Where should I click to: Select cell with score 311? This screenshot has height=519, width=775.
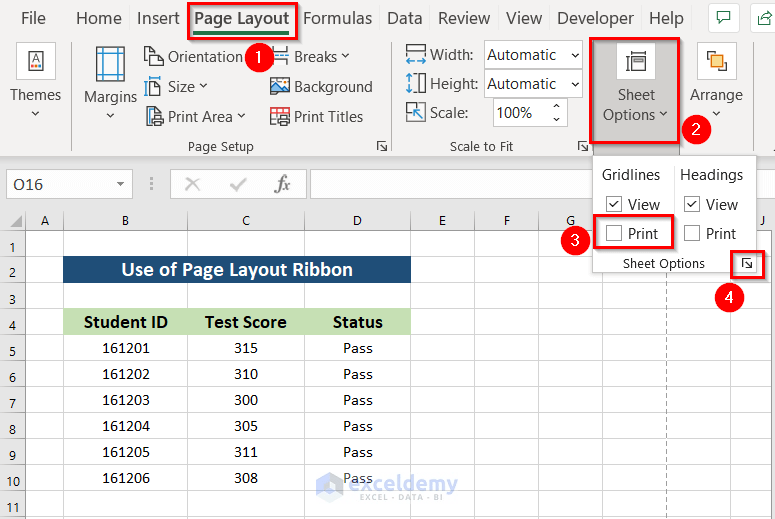pos(246,452)
